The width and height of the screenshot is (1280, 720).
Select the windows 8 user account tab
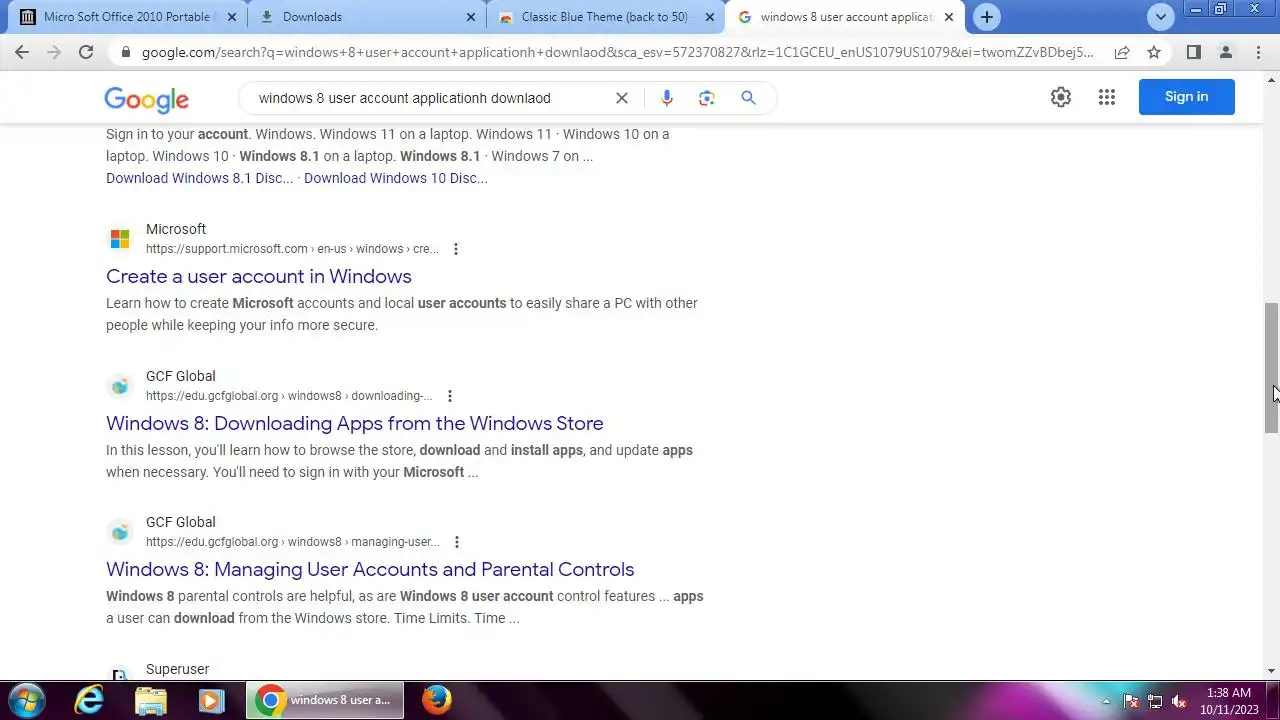pyautogui.click(x=845, y=17)
